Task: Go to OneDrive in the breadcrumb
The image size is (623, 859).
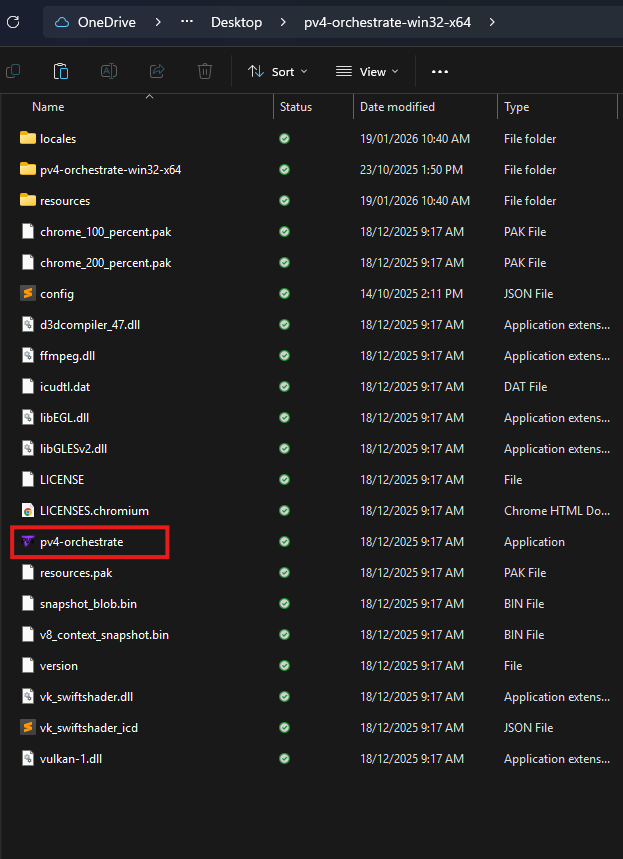Action: pos(107,22)
